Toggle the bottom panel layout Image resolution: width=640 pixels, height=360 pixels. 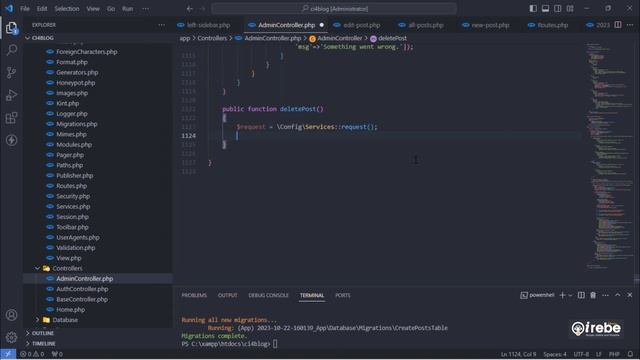(x=545, y=9)
